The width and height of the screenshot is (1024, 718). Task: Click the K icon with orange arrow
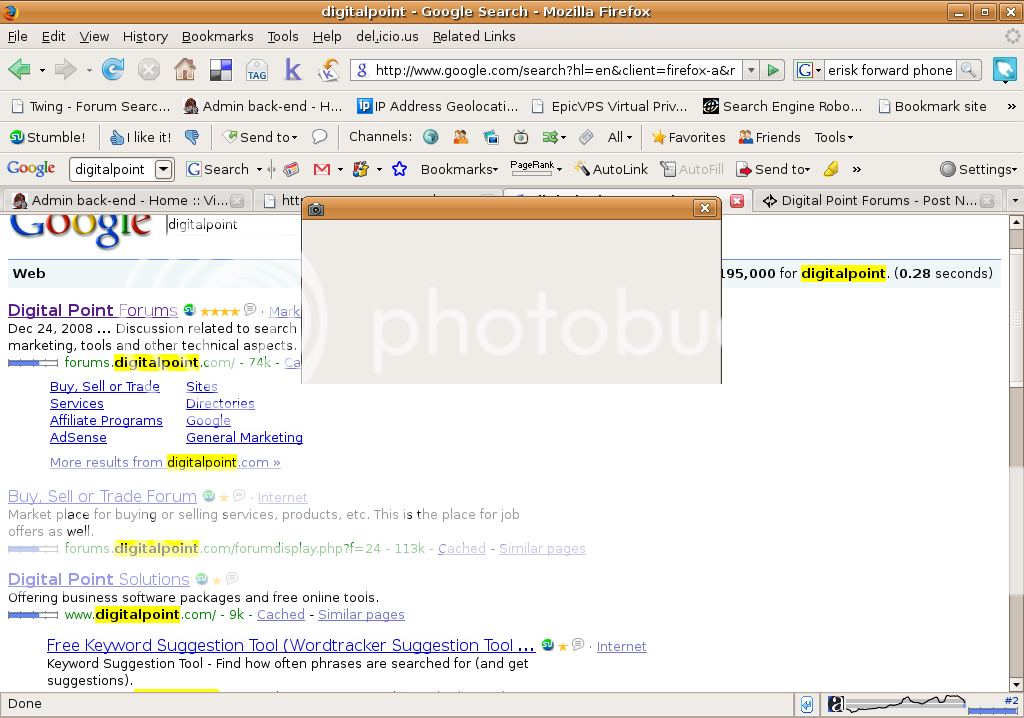[x=328, y=70]
